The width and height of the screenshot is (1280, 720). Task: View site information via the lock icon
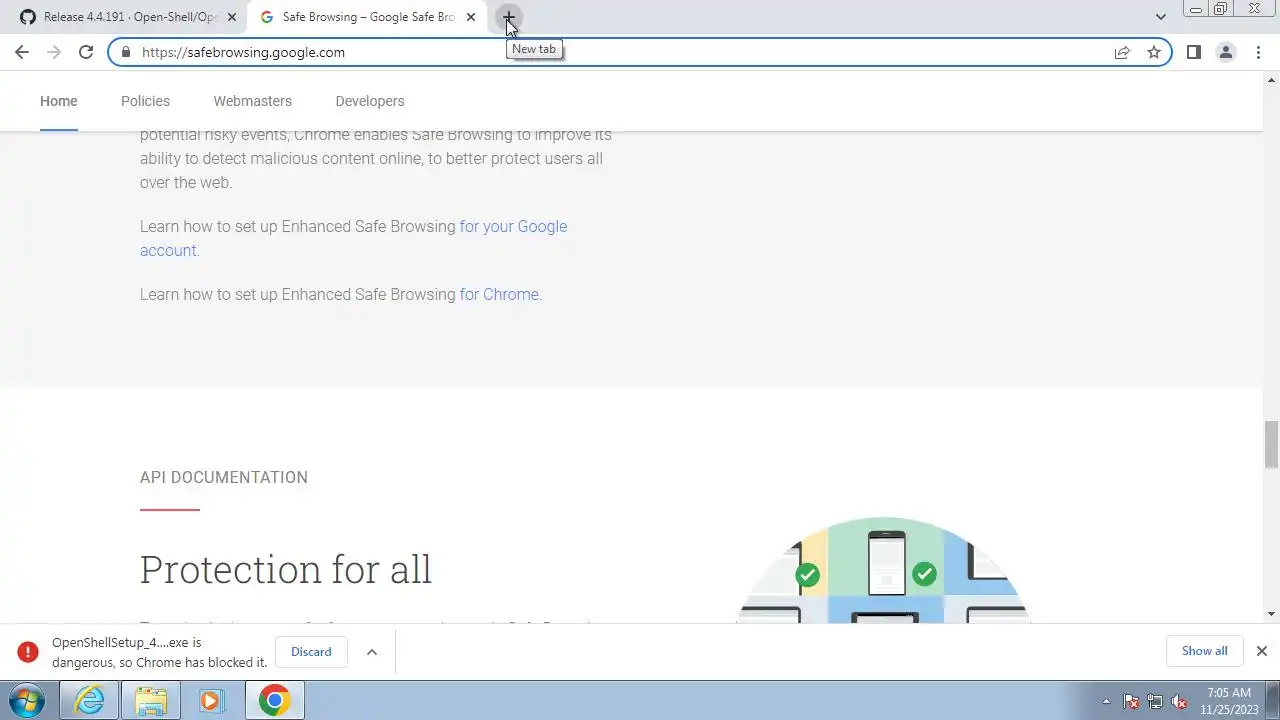click(125, 52)
